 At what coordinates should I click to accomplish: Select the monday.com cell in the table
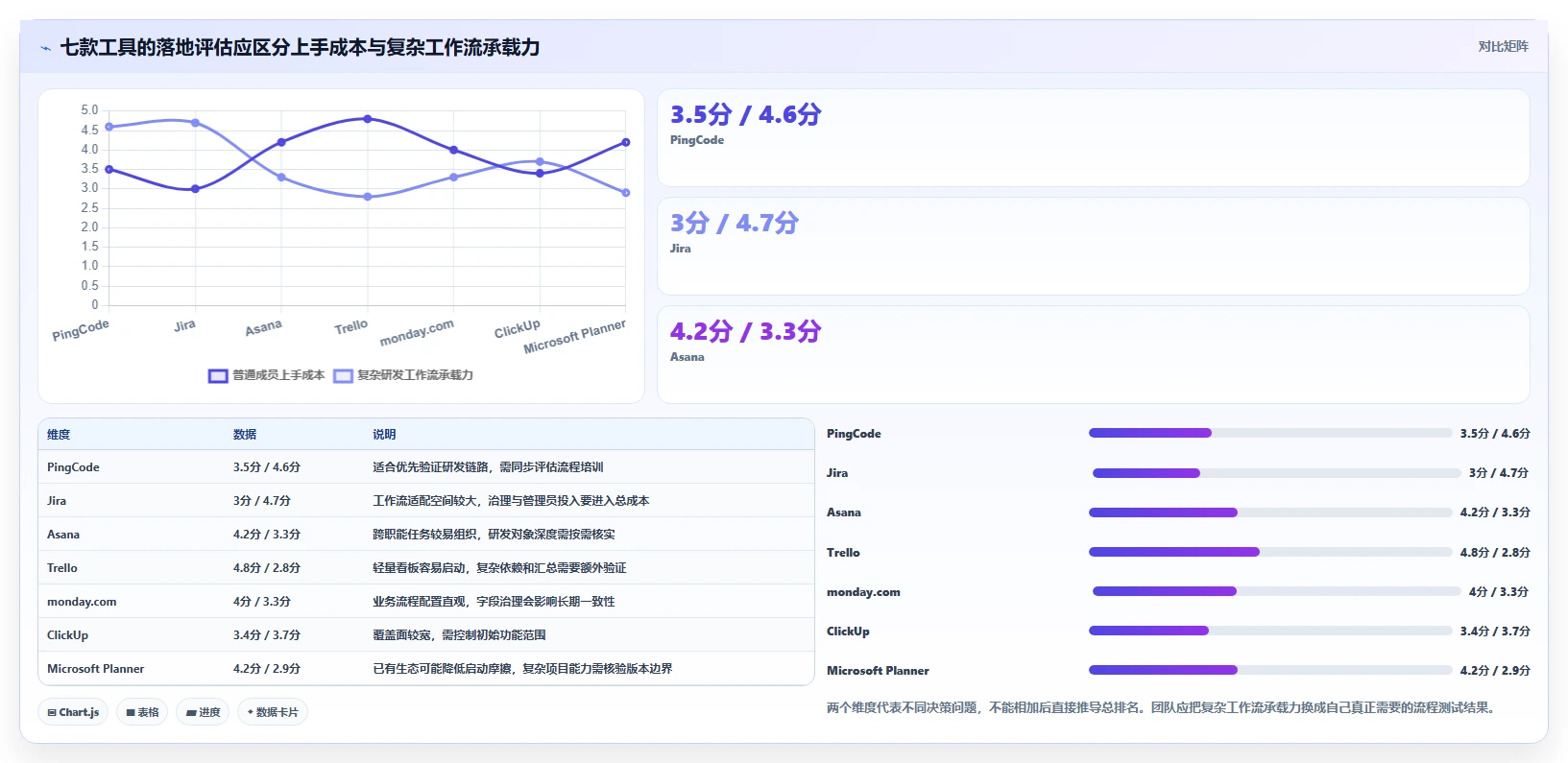[x=82, y=602]
